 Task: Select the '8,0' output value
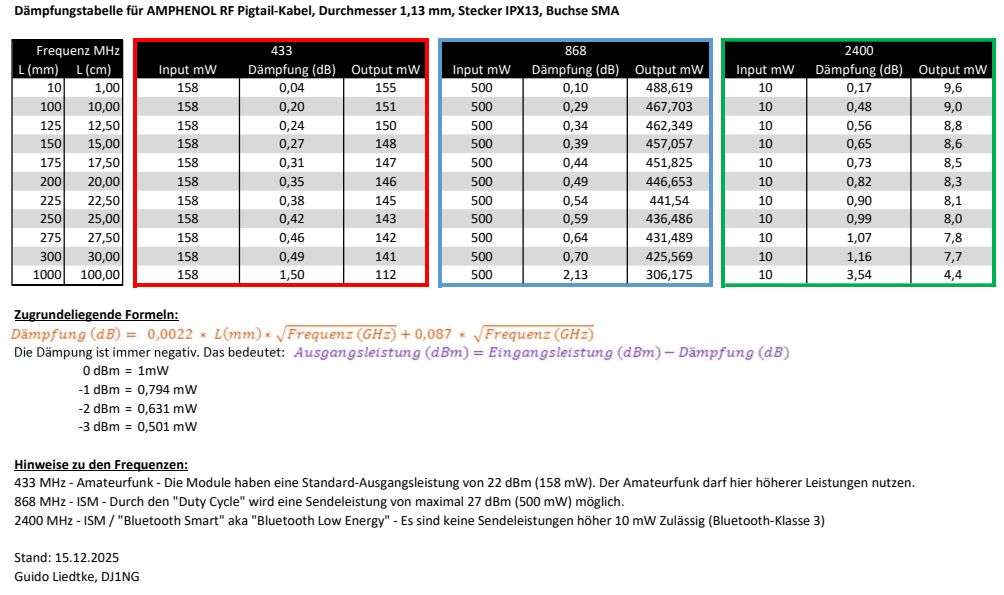[x=953, y=219]
